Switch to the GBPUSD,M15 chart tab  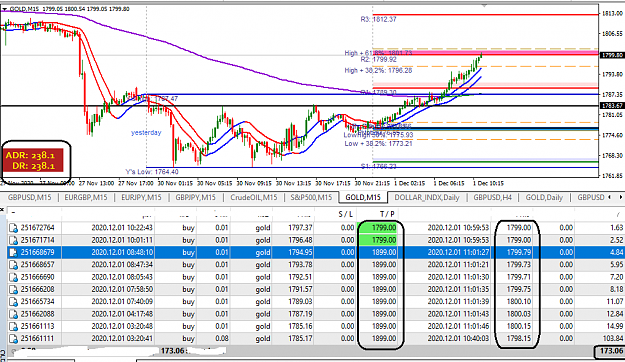pos(29,197)
